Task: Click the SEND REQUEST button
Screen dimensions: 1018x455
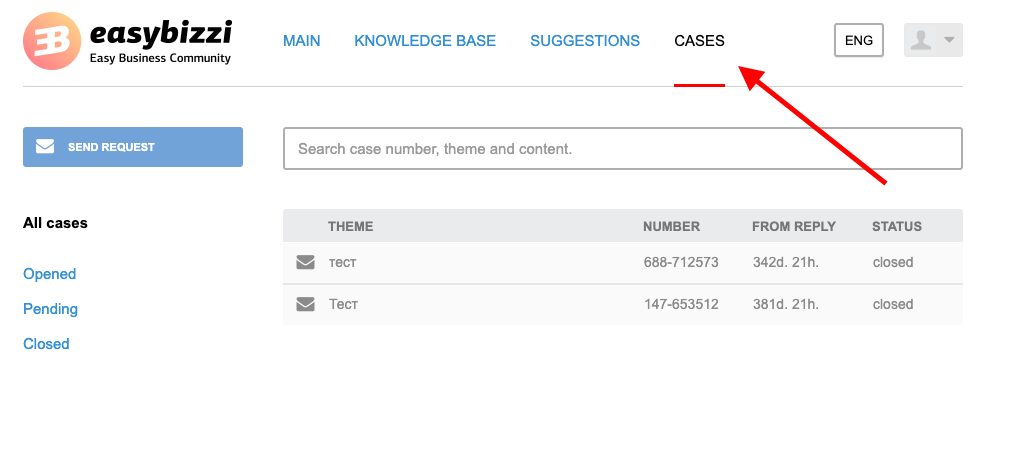Action: [x=133, y=147]
